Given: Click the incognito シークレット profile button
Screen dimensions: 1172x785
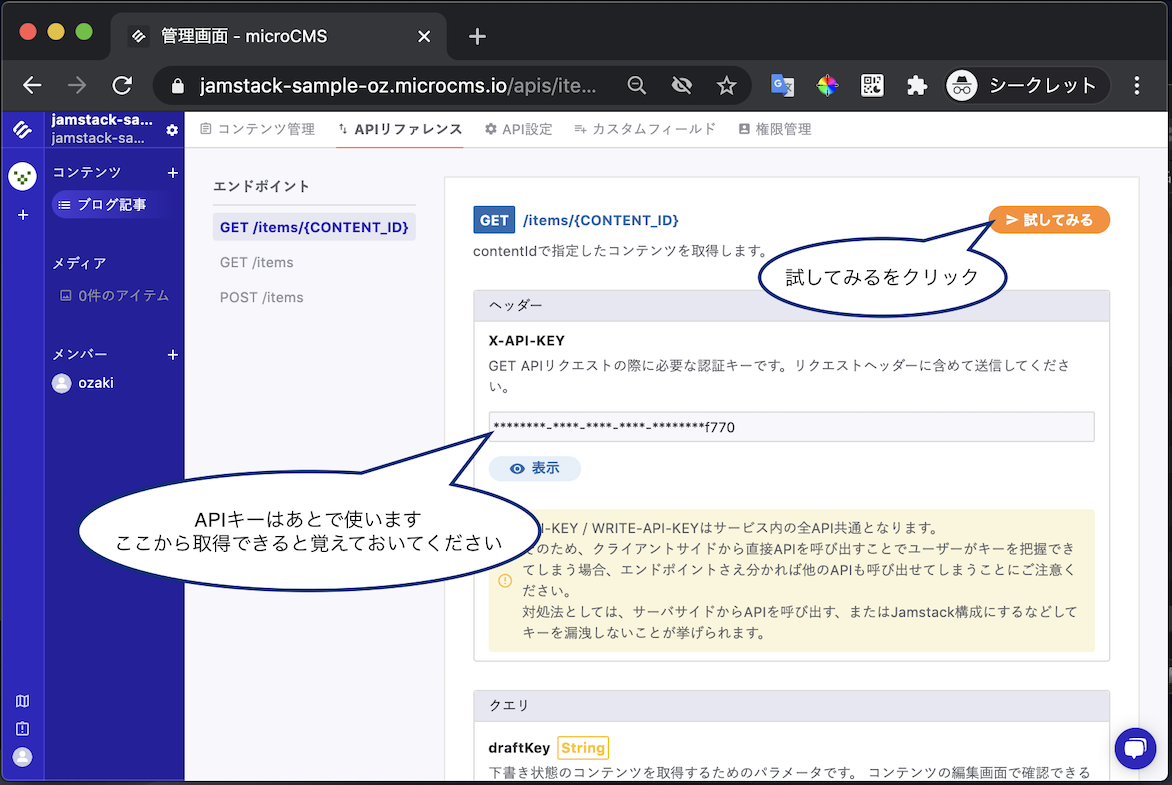Looking at the screenshot, I should pos(1027,85).
